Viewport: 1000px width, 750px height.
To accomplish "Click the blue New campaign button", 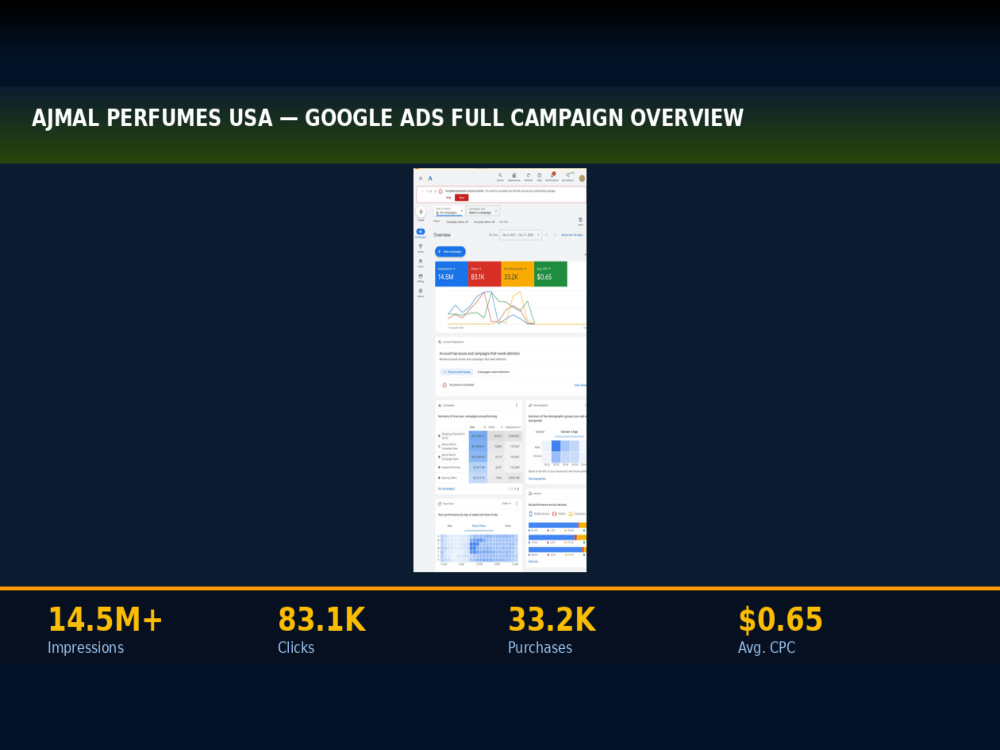I will (x=450, y=251).
